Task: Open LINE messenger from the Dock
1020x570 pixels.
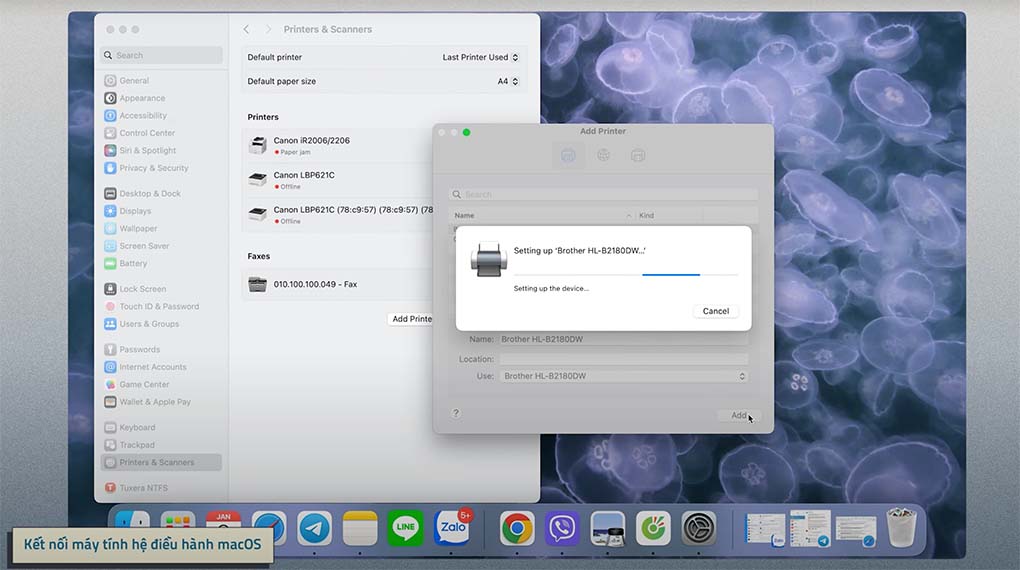Action: point(405,528)
